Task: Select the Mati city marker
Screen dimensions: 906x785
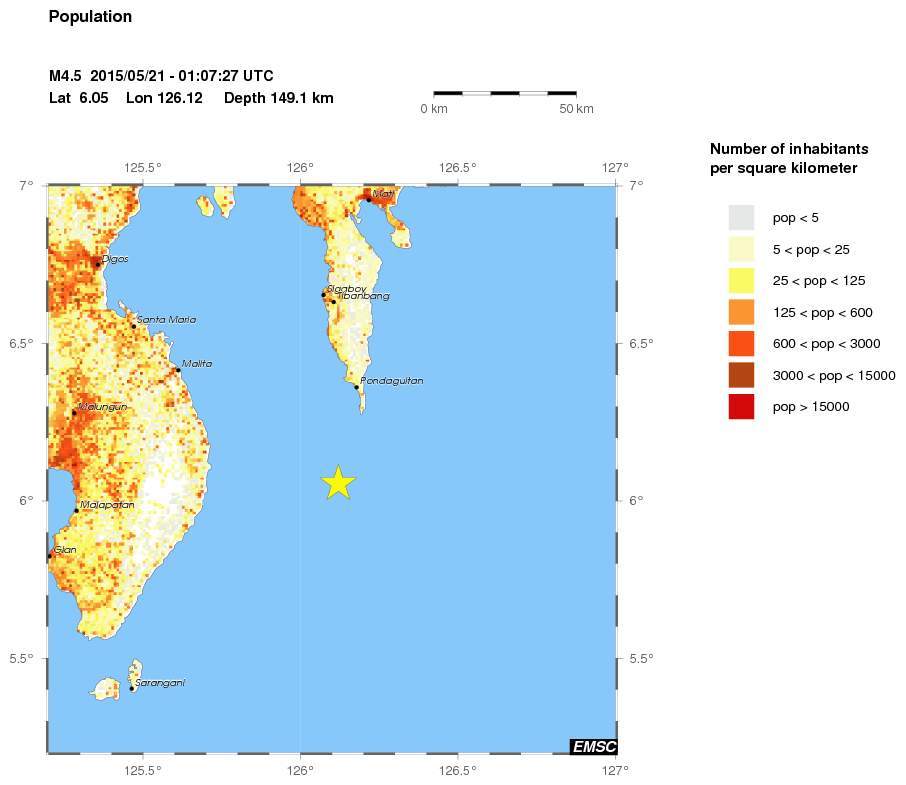Action: click(x=369, y=199)
